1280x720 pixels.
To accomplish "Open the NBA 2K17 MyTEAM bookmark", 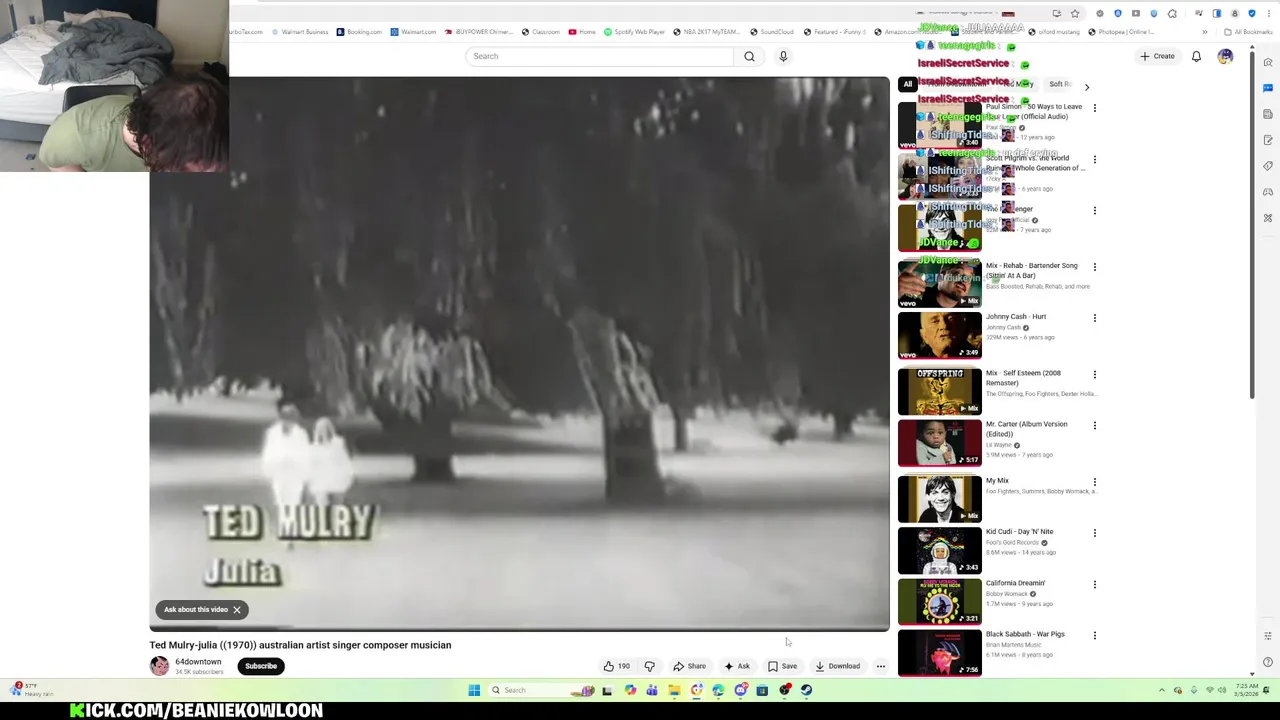I will click(706, 32).
